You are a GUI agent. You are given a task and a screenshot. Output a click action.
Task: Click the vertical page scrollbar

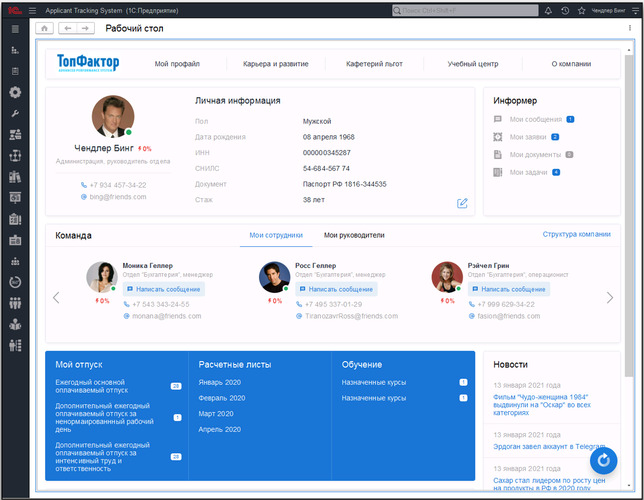(x=629, y=215)
